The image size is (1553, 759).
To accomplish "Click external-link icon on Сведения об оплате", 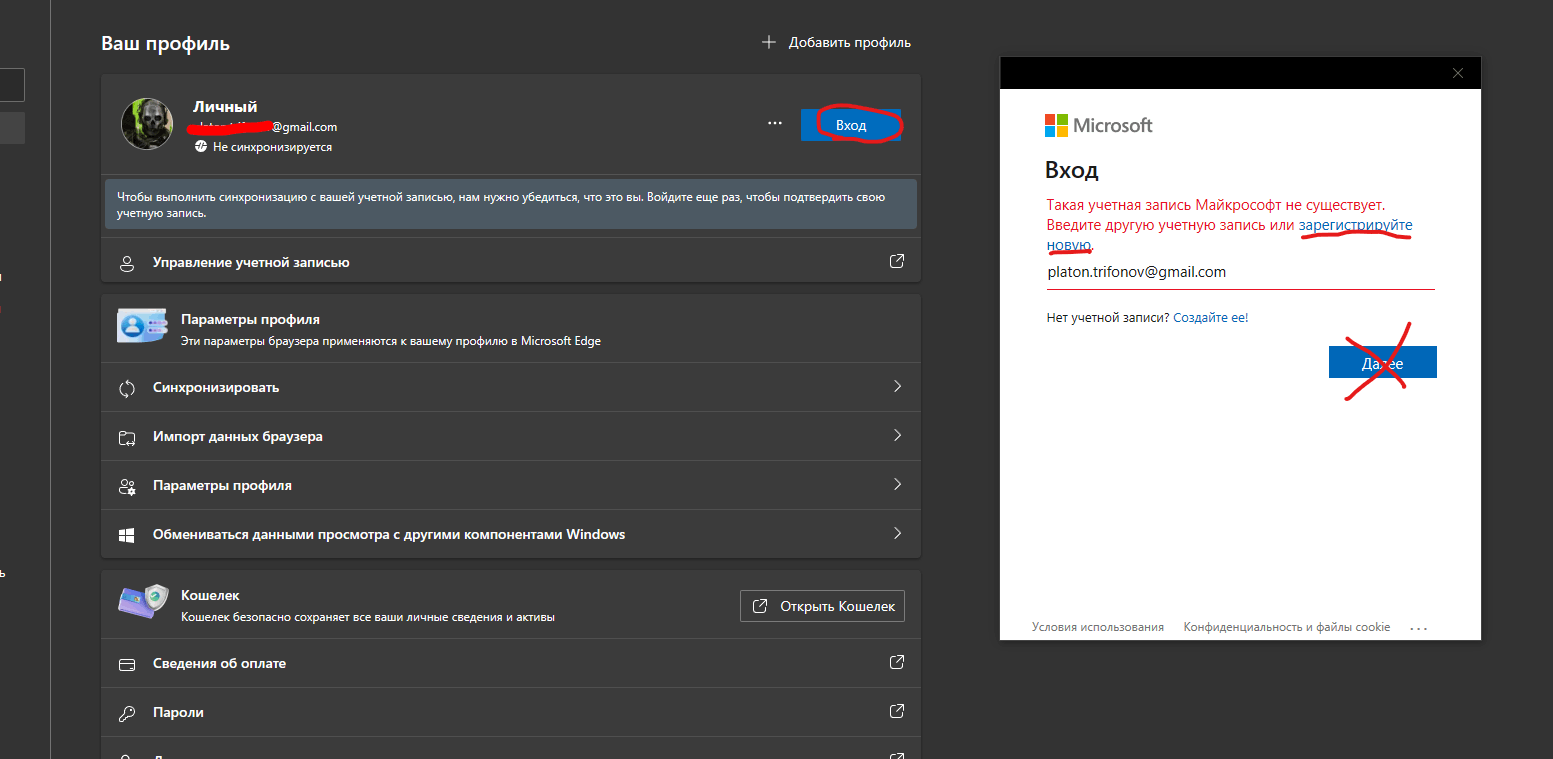I will 897,662.
